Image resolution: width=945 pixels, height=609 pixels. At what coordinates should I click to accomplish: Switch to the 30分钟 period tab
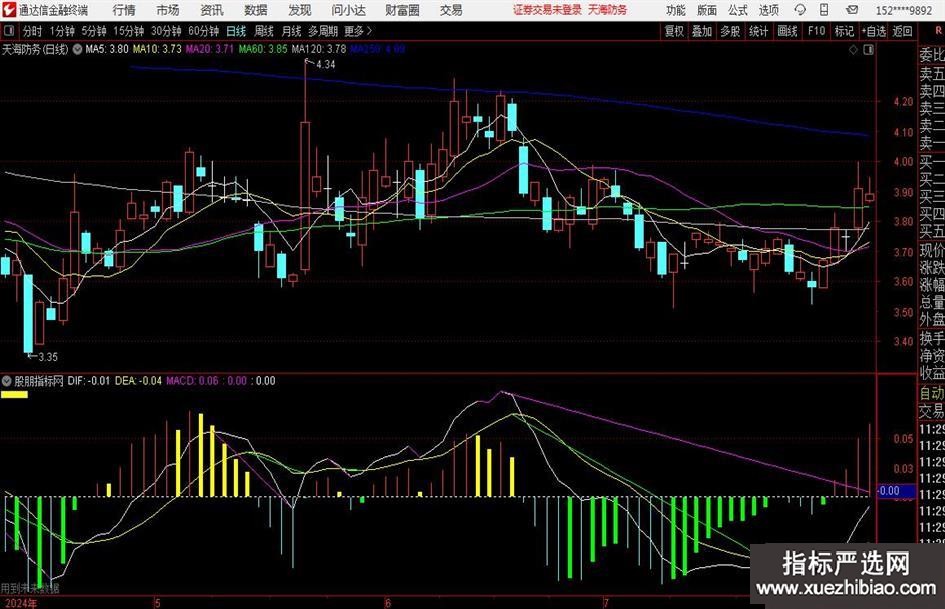coord(166,31)
